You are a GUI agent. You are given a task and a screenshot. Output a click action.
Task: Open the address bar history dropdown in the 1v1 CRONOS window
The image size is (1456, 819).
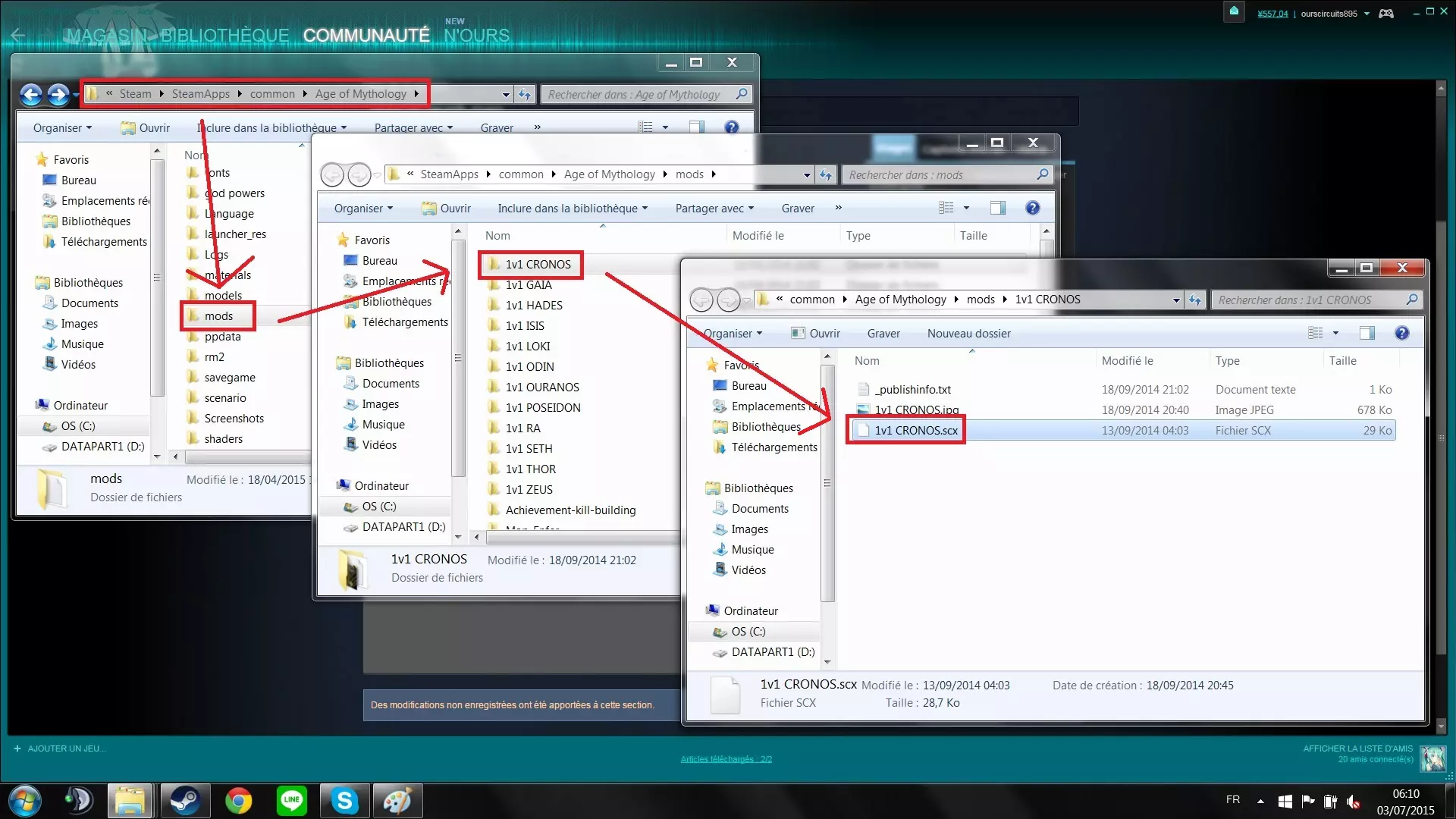coord(1176,300)
